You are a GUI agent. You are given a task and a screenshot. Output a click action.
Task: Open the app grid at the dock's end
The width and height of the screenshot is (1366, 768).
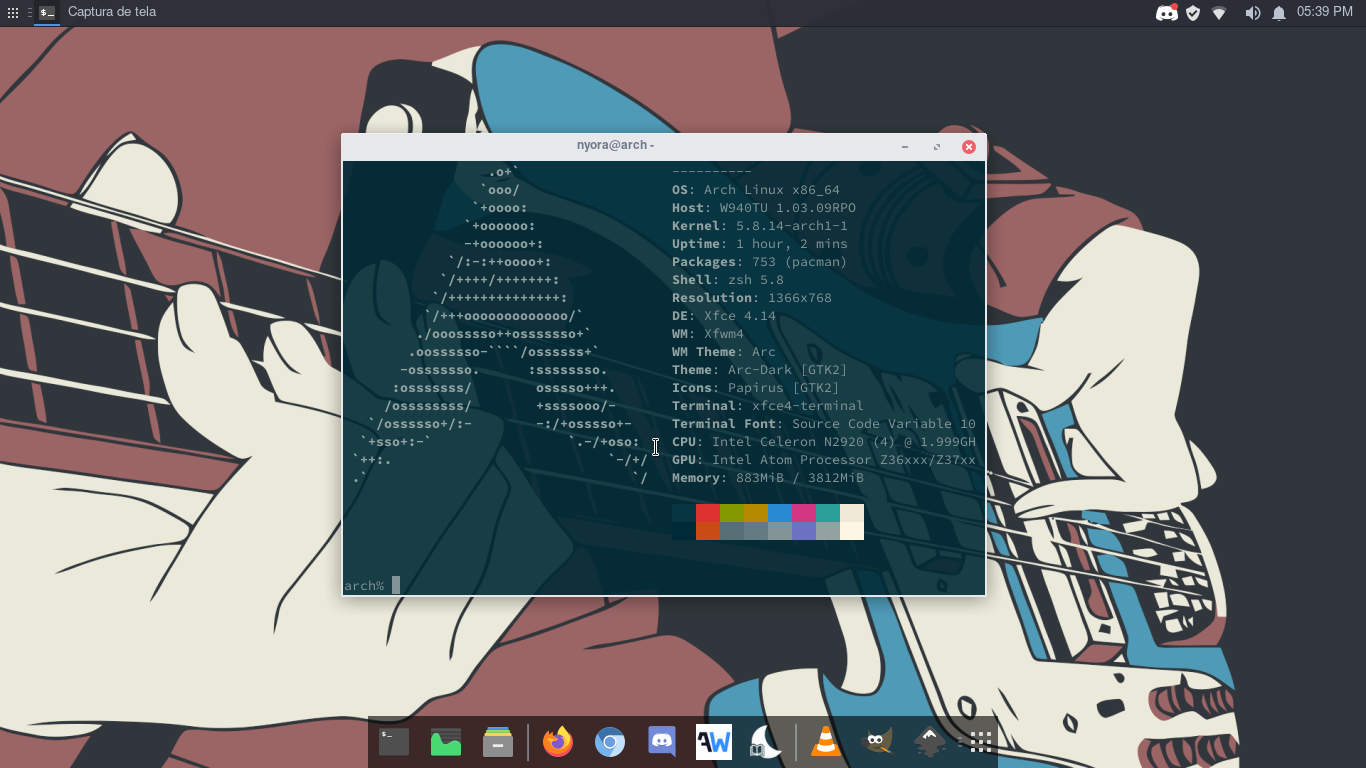click(x=981, y=742)
